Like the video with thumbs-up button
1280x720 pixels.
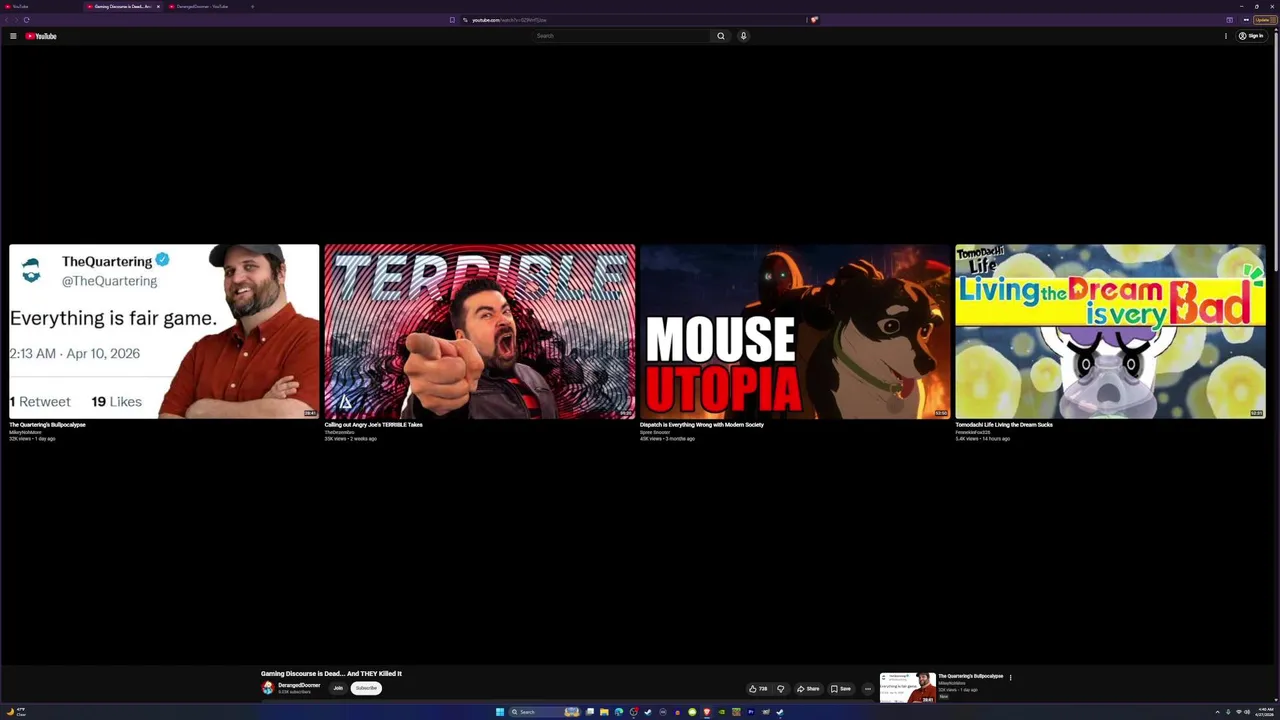click(758, 689)
